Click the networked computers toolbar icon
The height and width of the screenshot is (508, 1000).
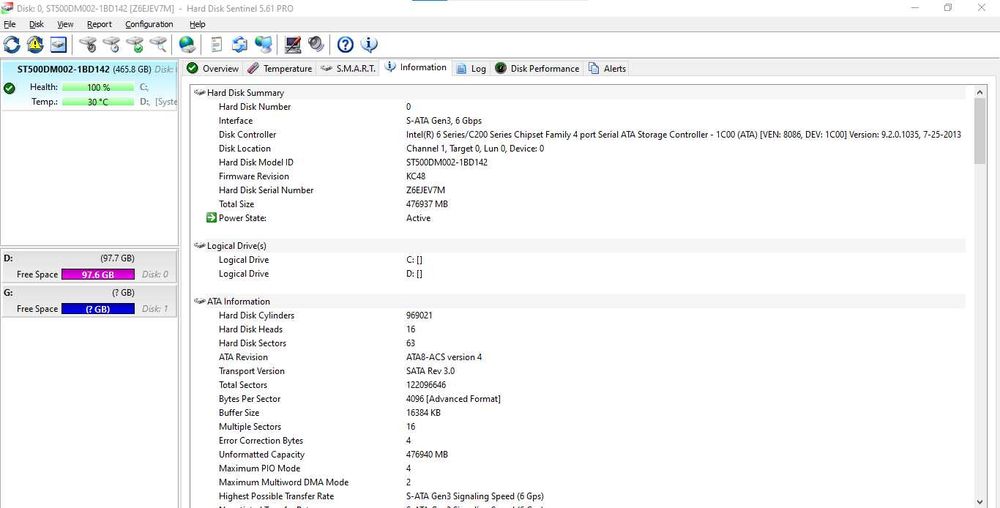click(263, 45)
